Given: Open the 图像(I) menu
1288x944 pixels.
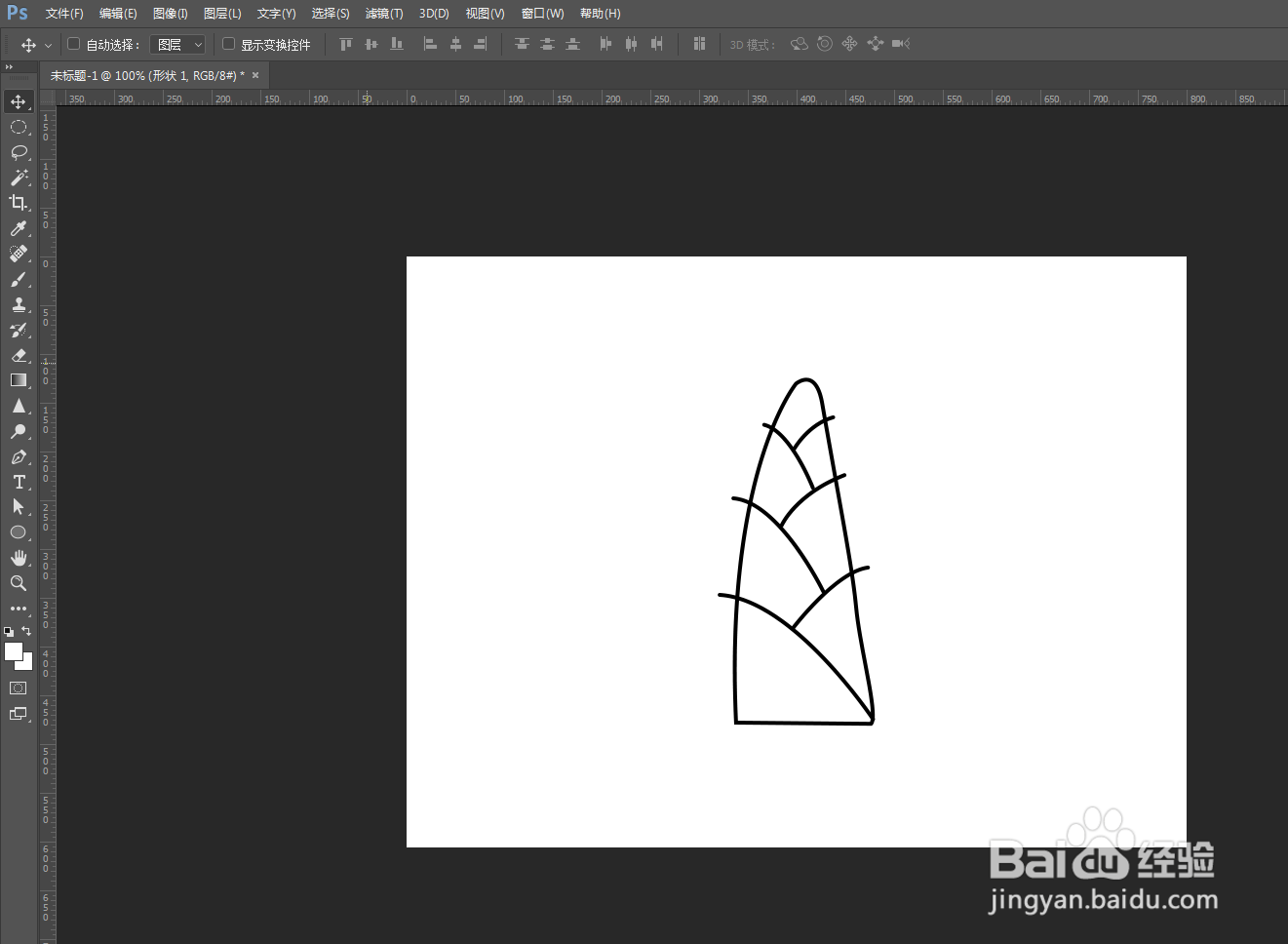Looking at the screenshot, I should point(171,14).
